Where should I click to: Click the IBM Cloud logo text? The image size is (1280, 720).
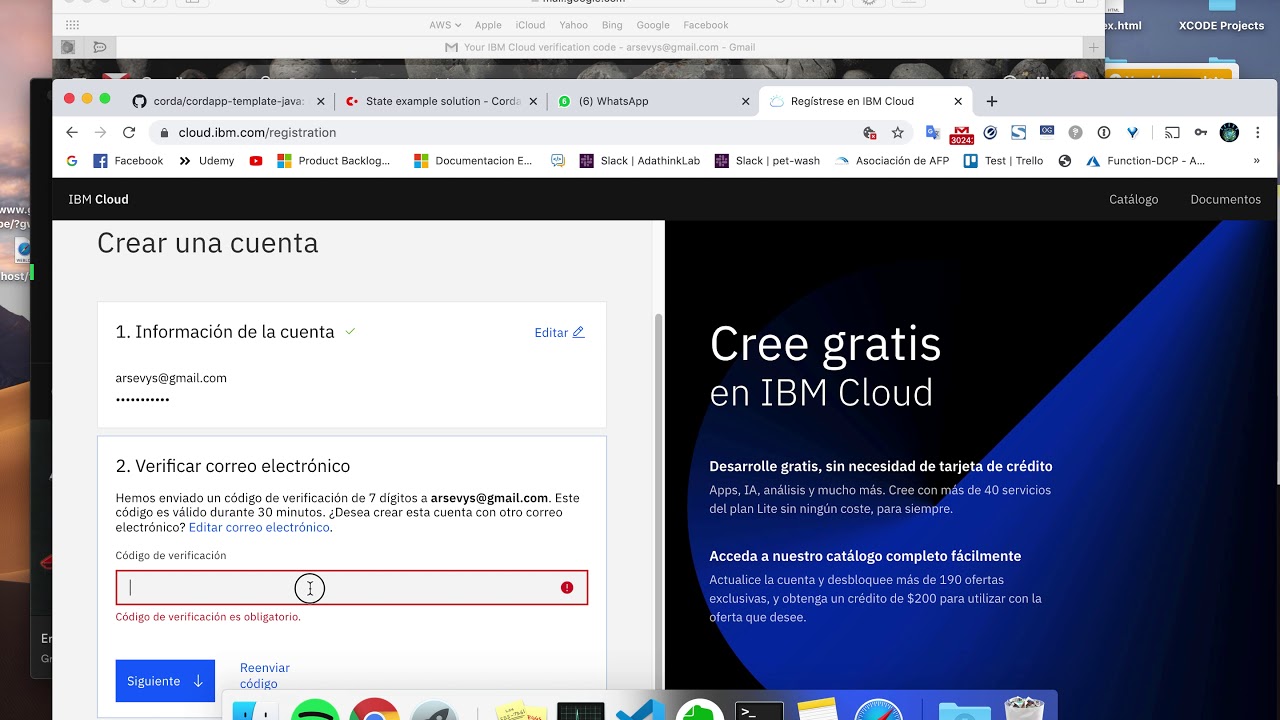pyautogui.click(x=98, y=199)
